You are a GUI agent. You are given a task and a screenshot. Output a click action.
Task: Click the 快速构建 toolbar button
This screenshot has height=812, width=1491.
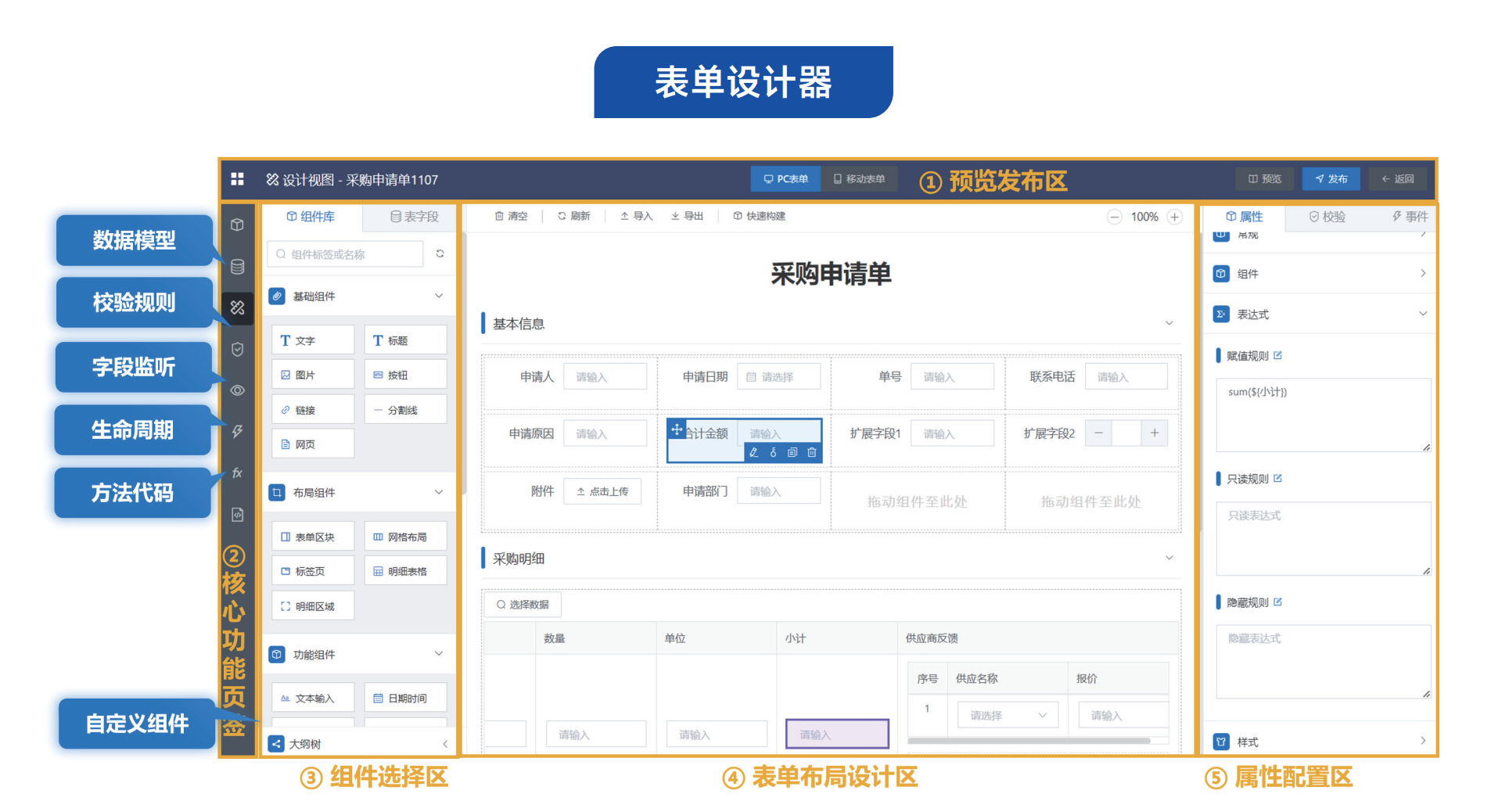pyautogui.click(x=759, y=217)
